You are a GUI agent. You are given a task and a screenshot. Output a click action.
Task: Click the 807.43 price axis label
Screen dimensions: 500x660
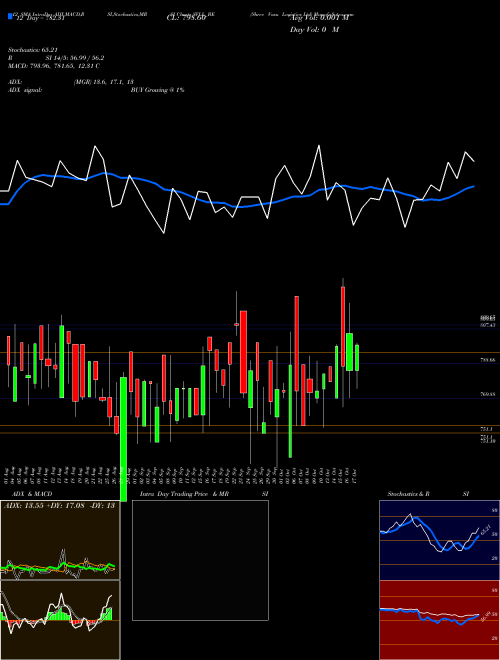pyautogui.click(x=488, y=325)
